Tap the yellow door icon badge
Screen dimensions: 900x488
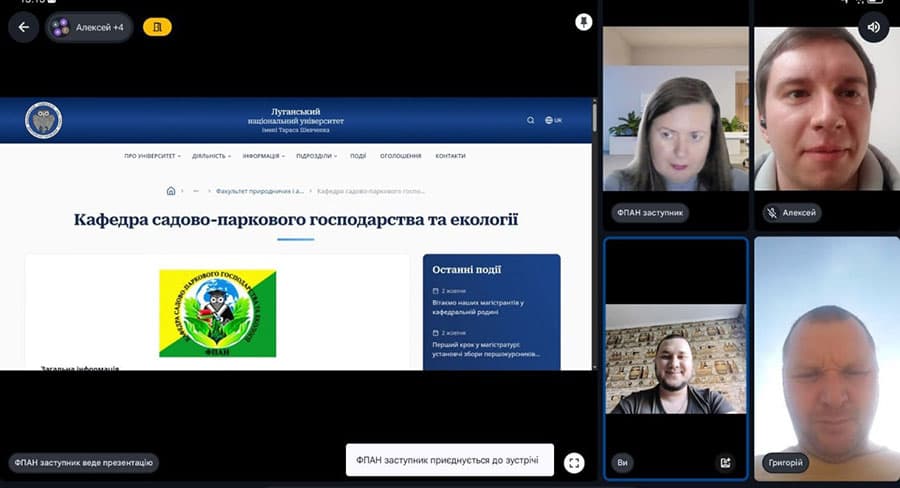[157, 27]
